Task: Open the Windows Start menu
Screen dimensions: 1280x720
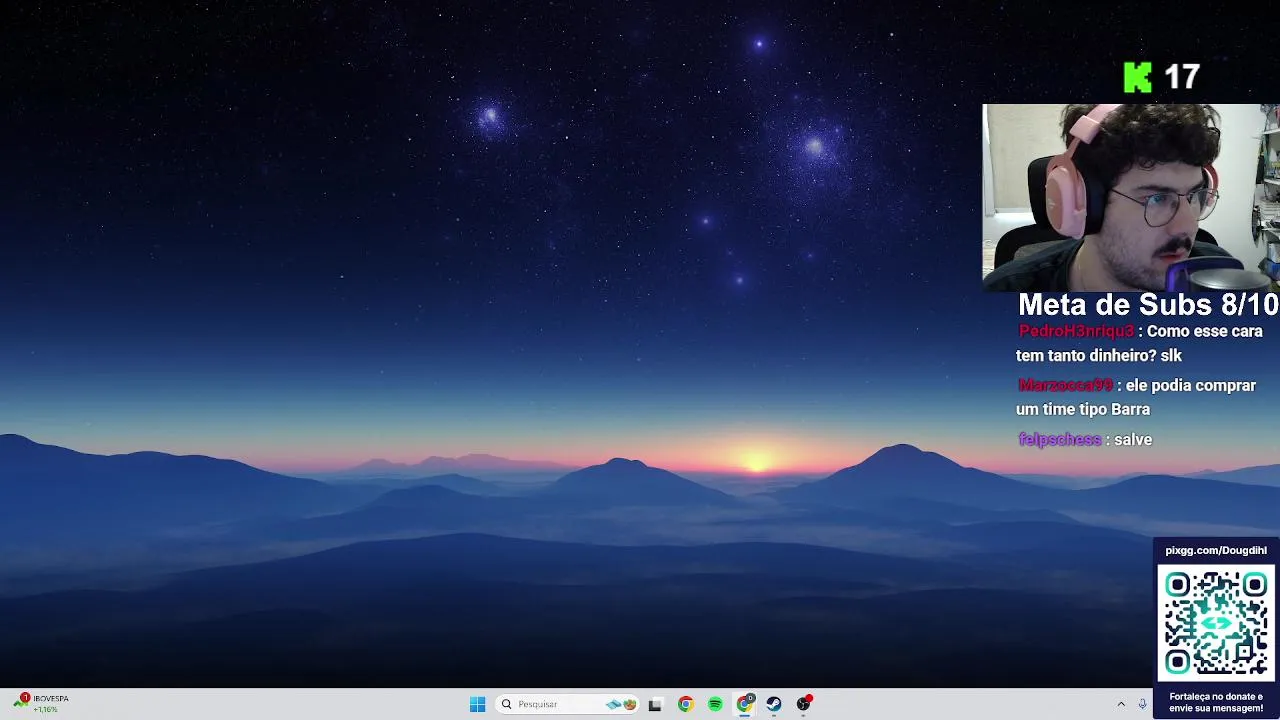Action: pyautogui.click(x=477, y=704)
